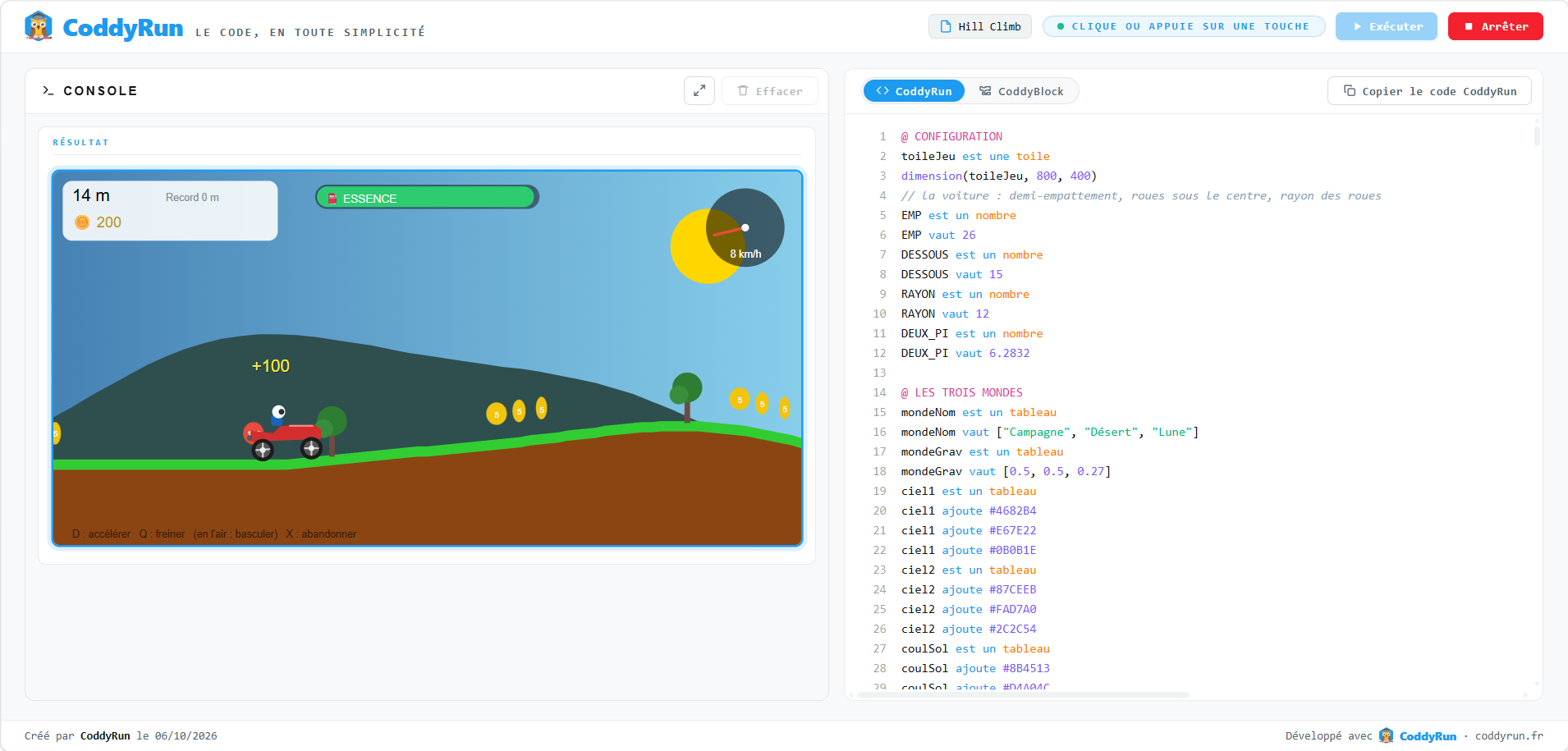Expand the console to fullscreen
This screenshot has height=751, width=1568.
tap(699, 91)
